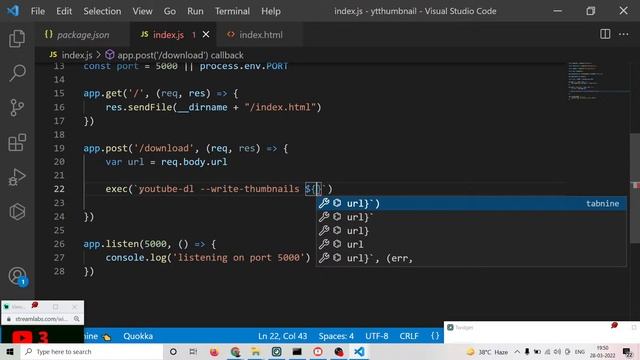640x360 pixels.
Task: Click the VS Code taskbar icon
Action: point(359,351)
